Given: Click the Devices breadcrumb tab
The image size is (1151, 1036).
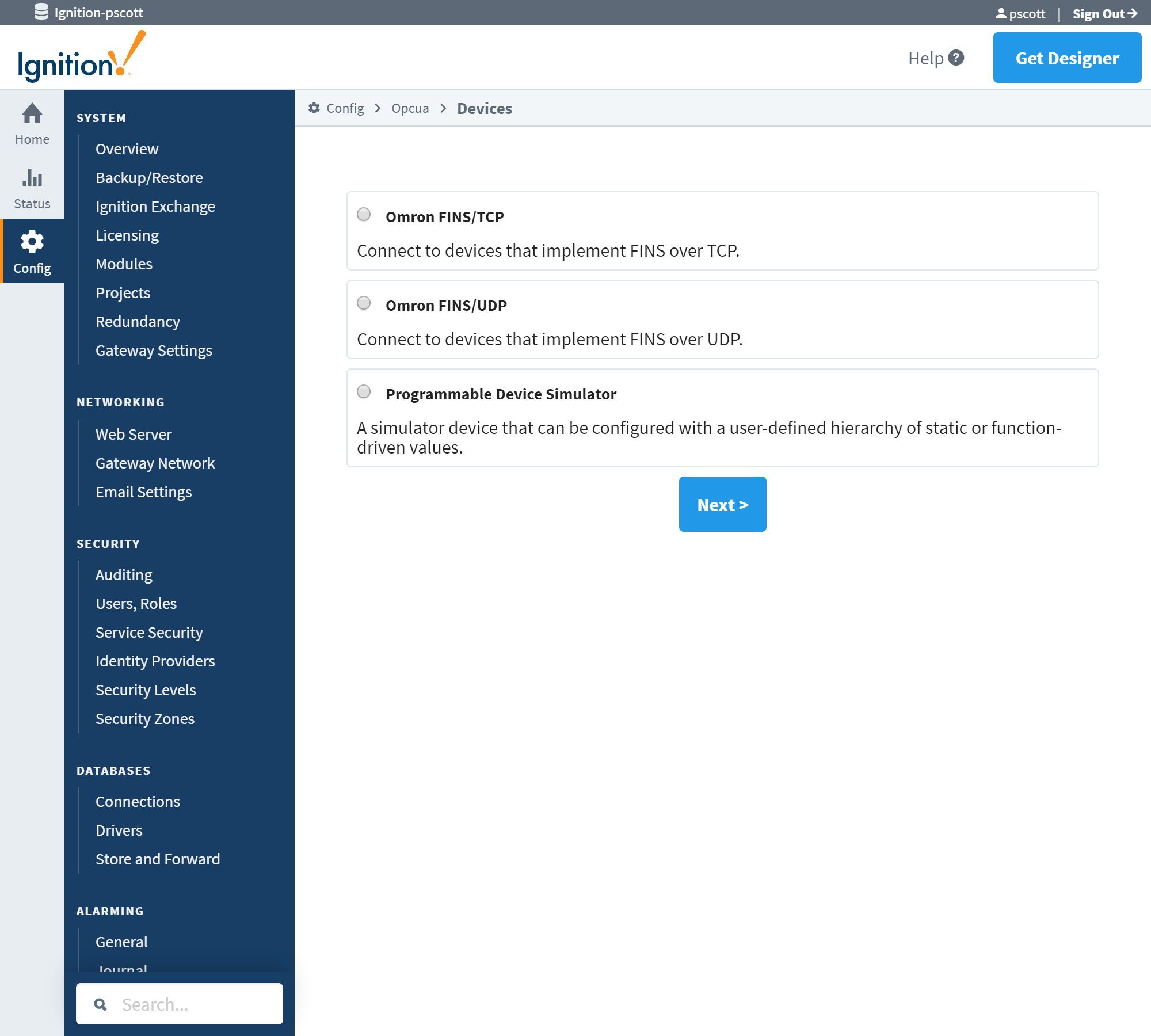Looking at the screenshot, I should (484, 107).
